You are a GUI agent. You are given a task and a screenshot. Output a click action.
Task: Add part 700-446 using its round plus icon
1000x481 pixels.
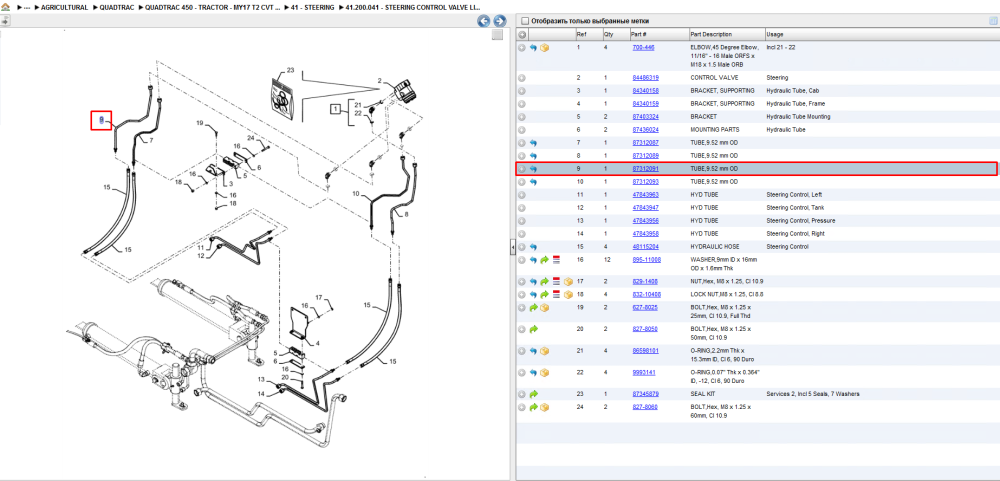click(522, 48)
